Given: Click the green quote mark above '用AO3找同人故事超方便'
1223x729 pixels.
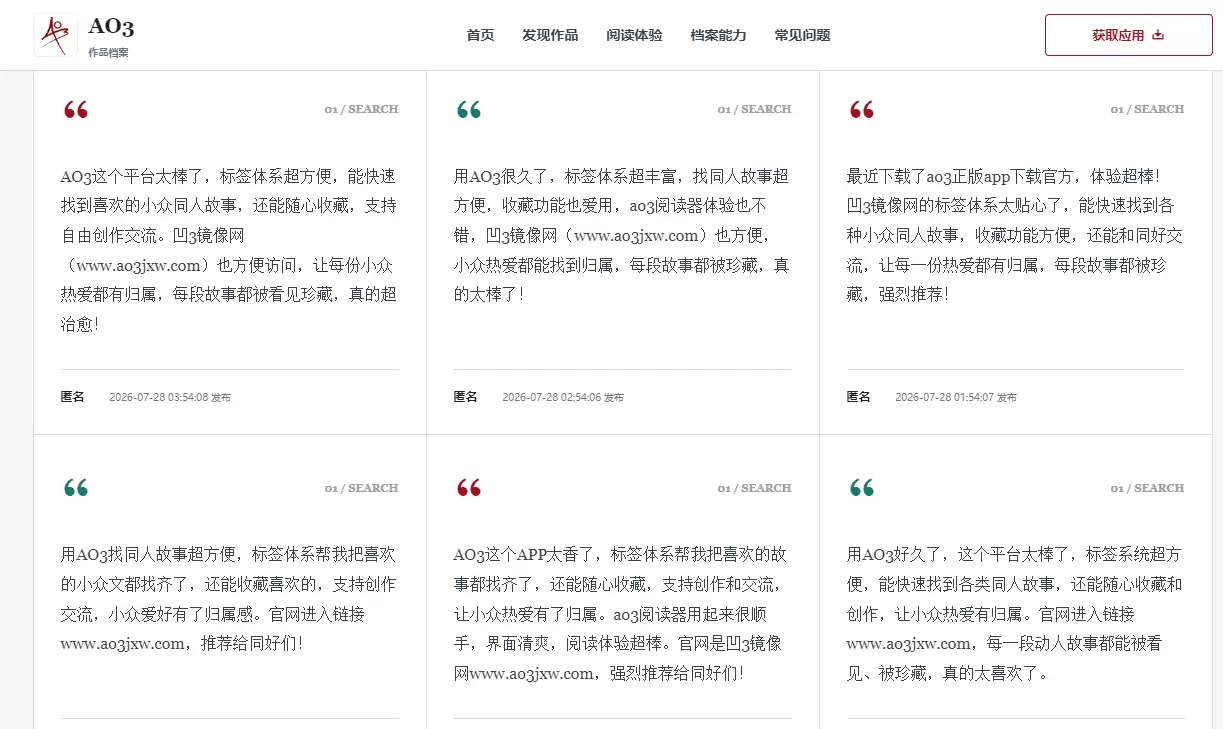Looking at the screenshot, I should pyautogui.click(x=76, y=489).
